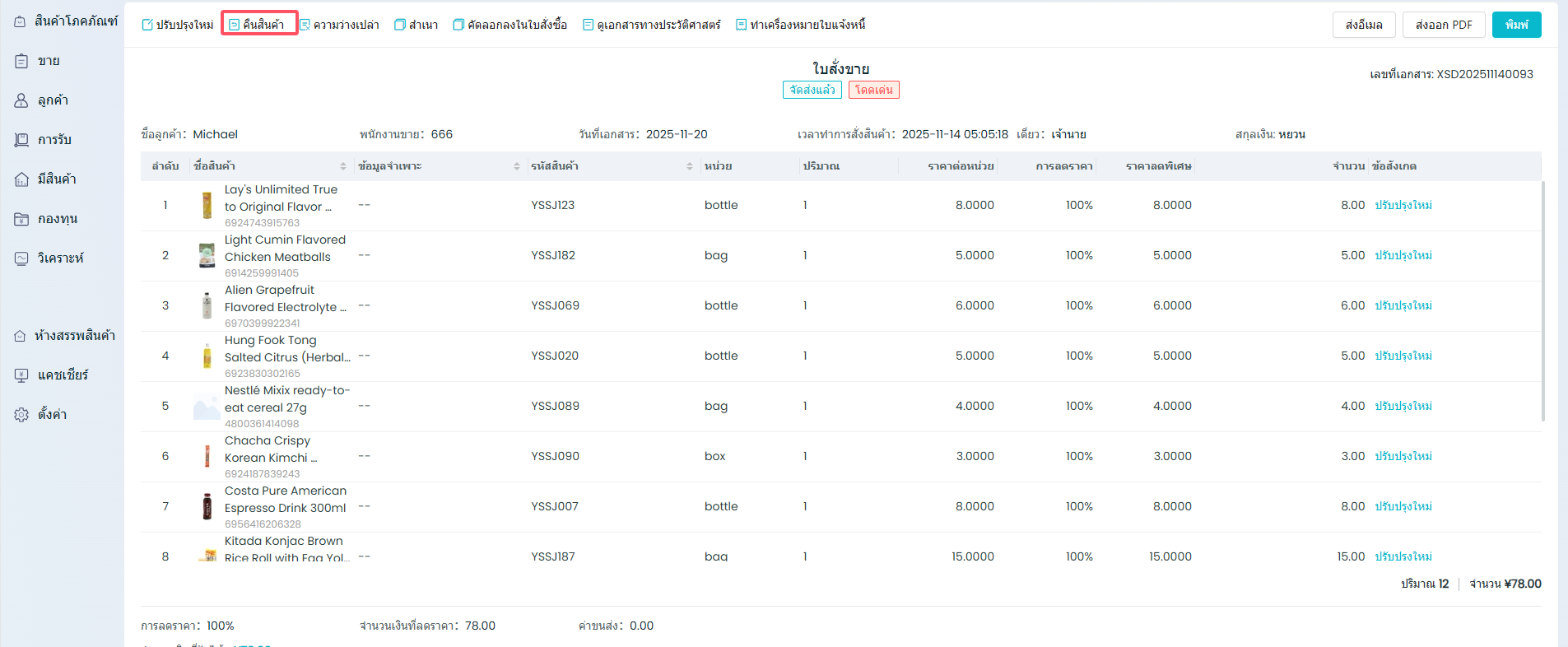
Task: Open แคชเชียร์ cashier from sidebar
Action: [21, 375]
